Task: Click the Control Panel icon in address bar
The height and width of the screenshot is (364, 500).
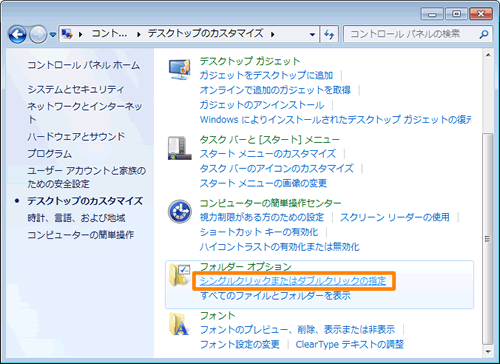Action: [67, 34]
